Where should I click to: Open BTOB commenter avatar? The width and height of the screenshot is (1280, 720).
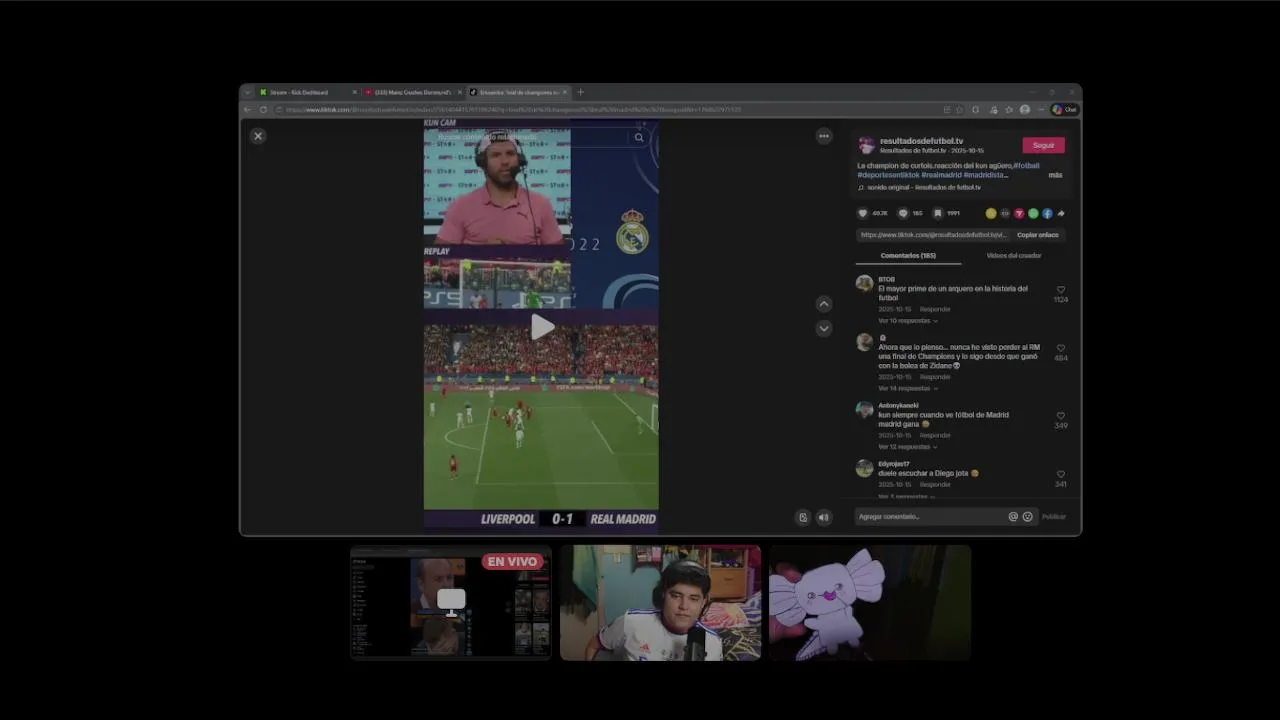pyautogui.click(x=865, y=283)
